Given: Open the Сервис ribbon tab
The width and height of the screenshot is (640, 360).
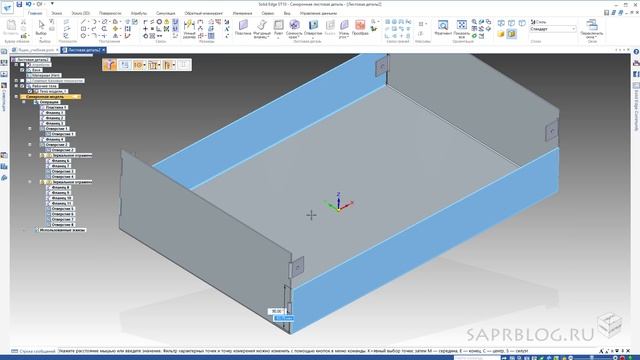Looking at the screenshot, I should coord(267,13).
